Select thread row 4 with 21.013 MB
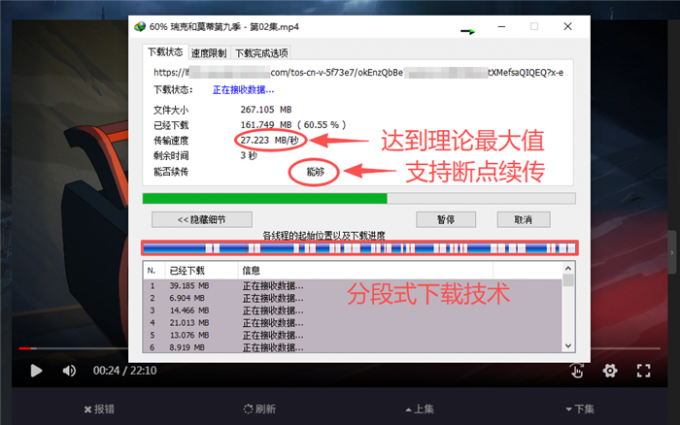680x425 pixels. pos(352,323)
